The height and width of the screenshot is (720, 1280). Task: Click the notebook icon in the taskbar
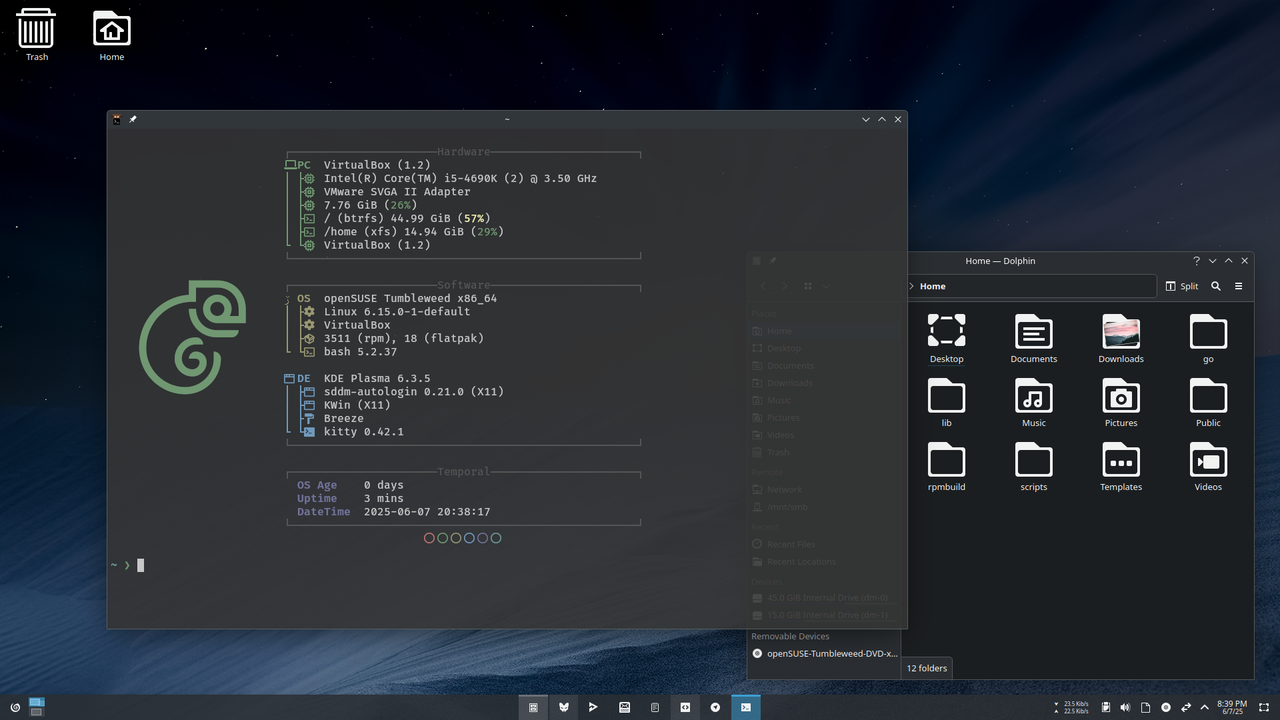[x=655, y=707]
